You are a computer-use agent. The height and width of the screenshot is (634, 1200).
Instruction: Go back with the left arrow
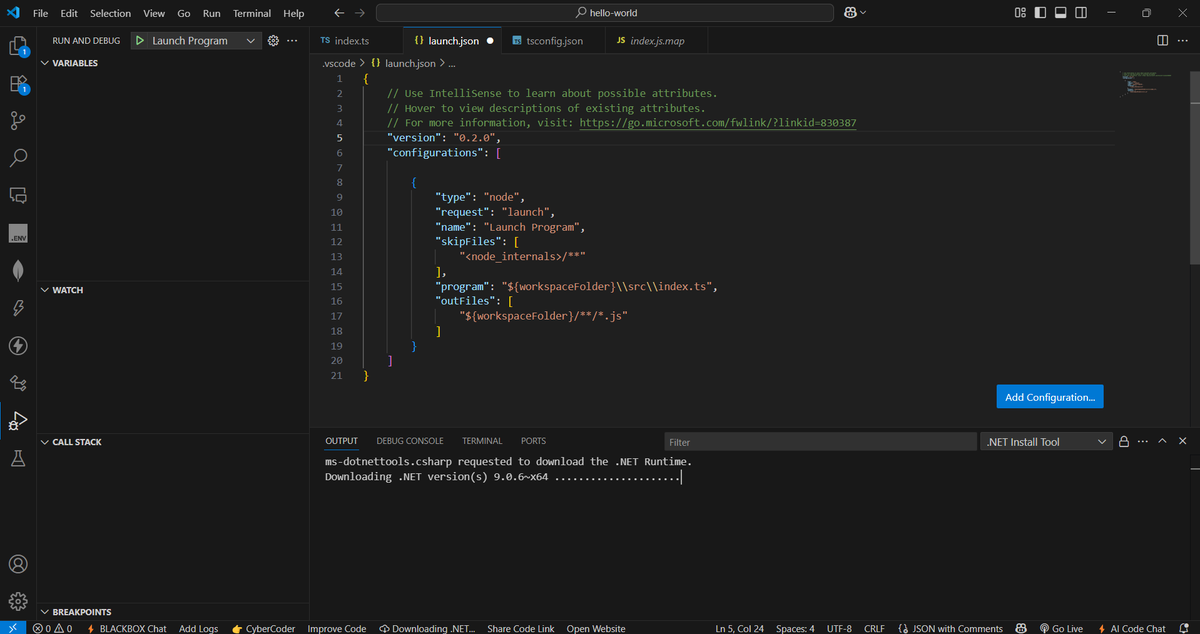coord(338,13)
